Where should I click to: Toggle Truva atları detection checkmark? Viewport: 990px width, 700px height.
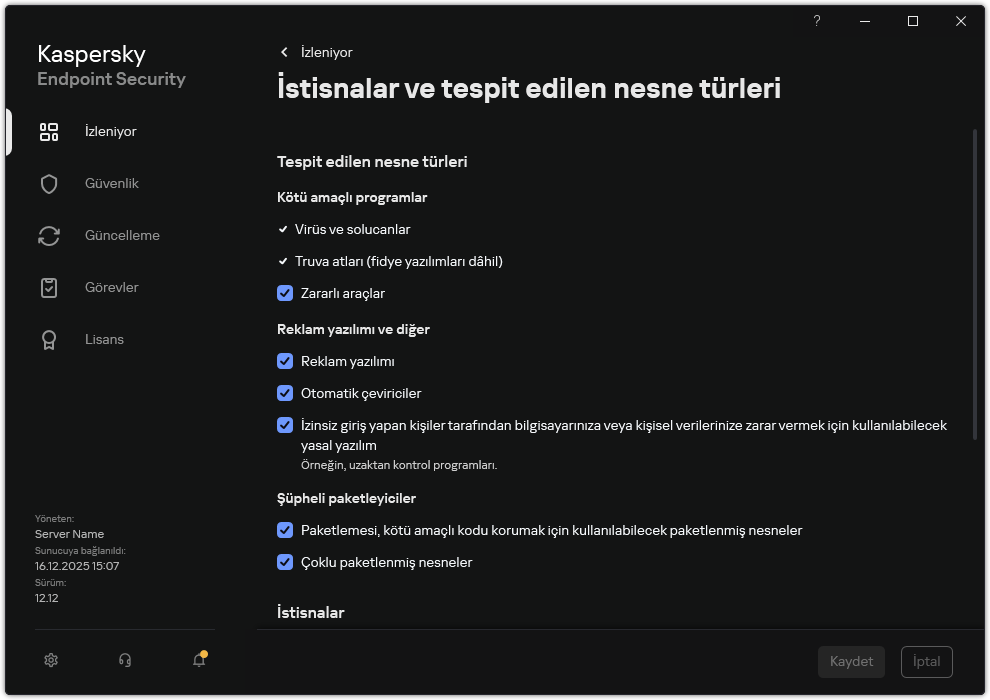point(283,261)
